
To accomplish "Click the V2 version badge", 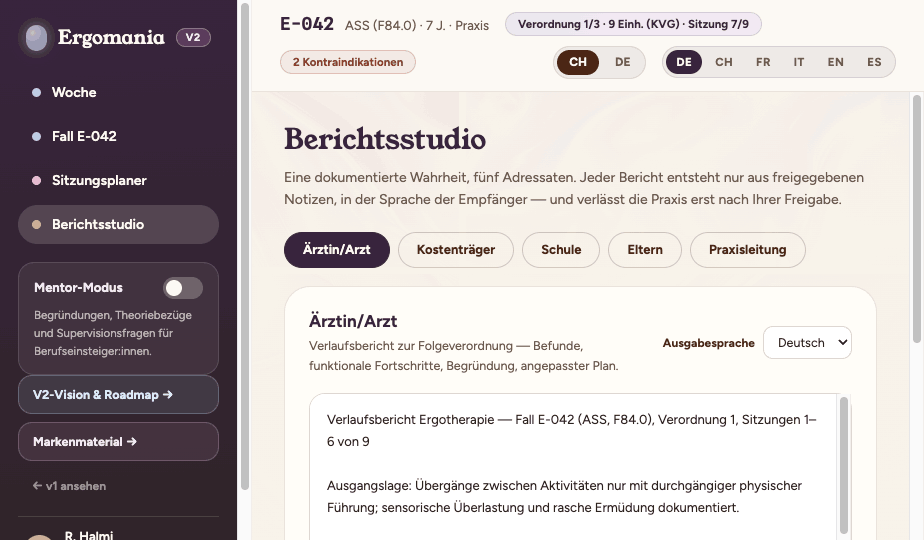I will 193,38.
